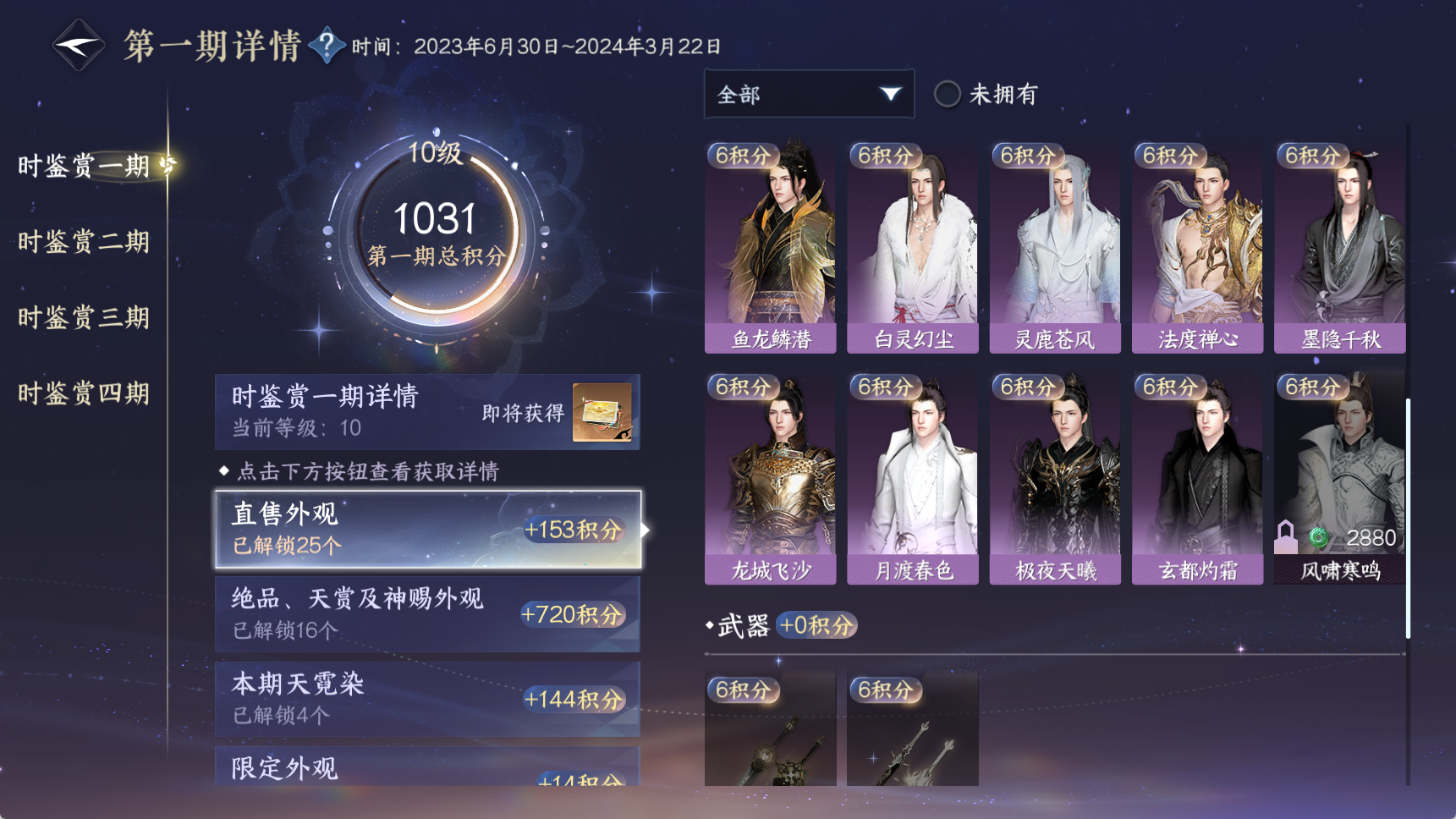This screenshot has height=819, width=1456.
Task: Select the first weapon item icon
Action: click(x=771, y=728)
